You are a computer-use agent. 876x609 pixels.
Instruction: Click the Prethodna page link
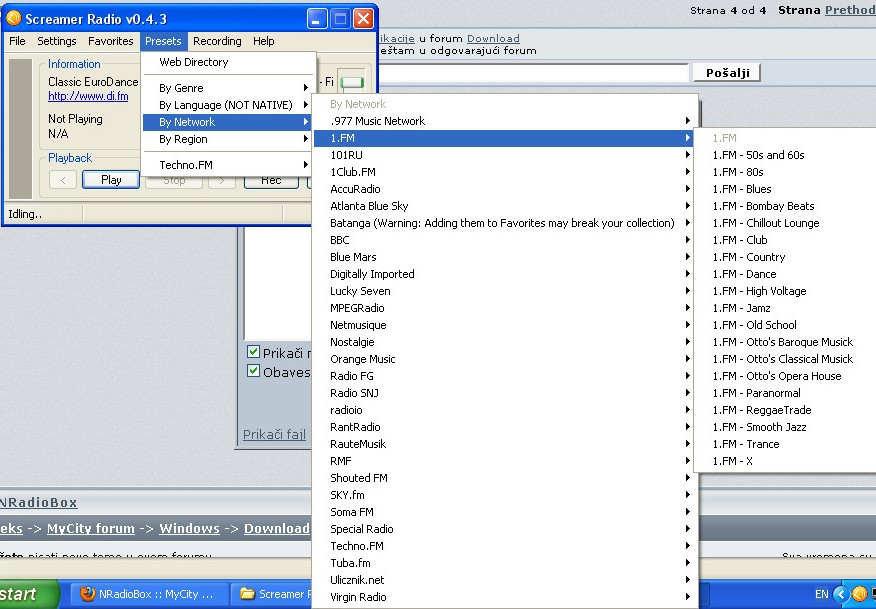click(x=850, y=10)
